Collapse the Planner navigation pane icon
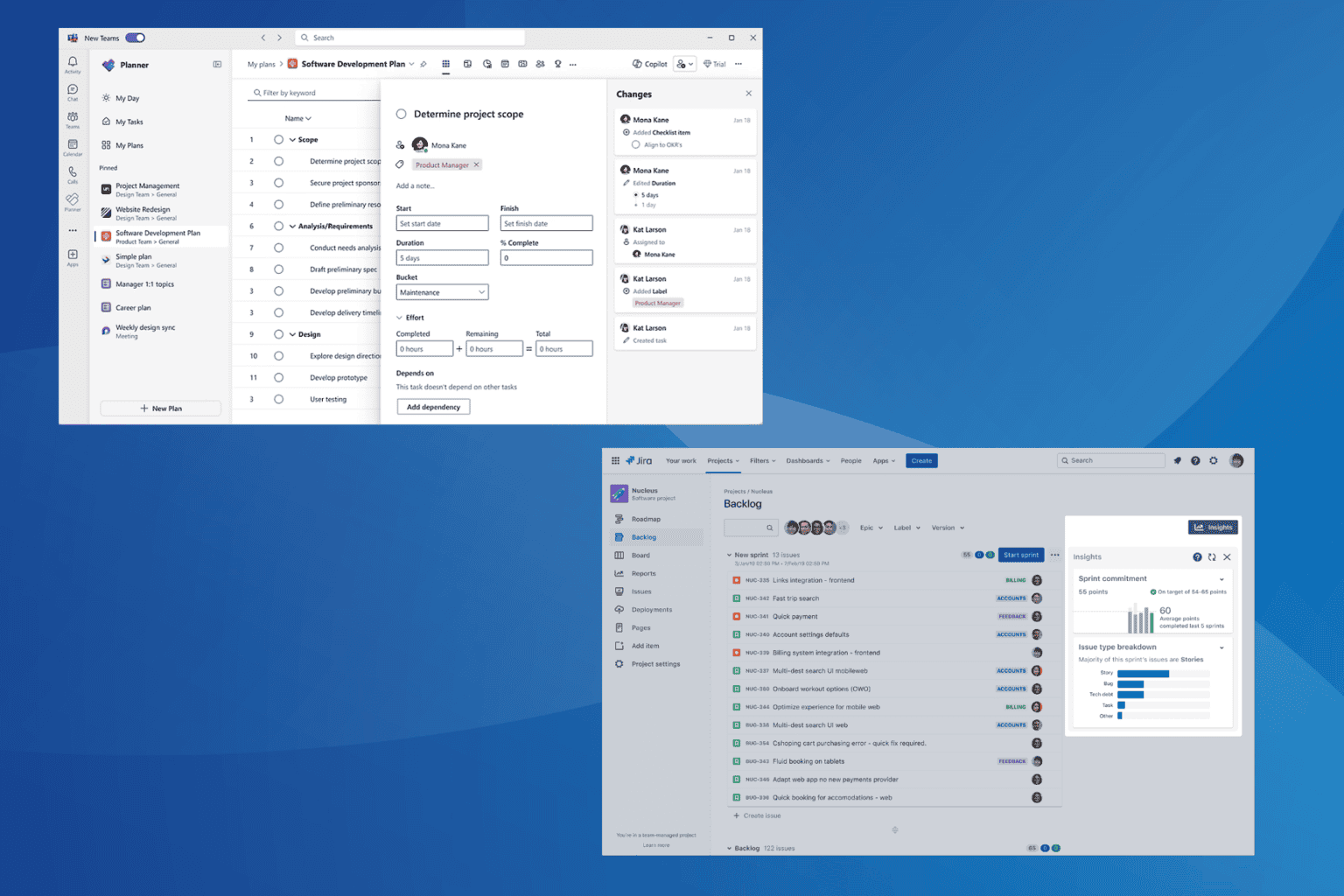Image resolution: width=1344 pixels, height=896 pixels. point(217,64)
